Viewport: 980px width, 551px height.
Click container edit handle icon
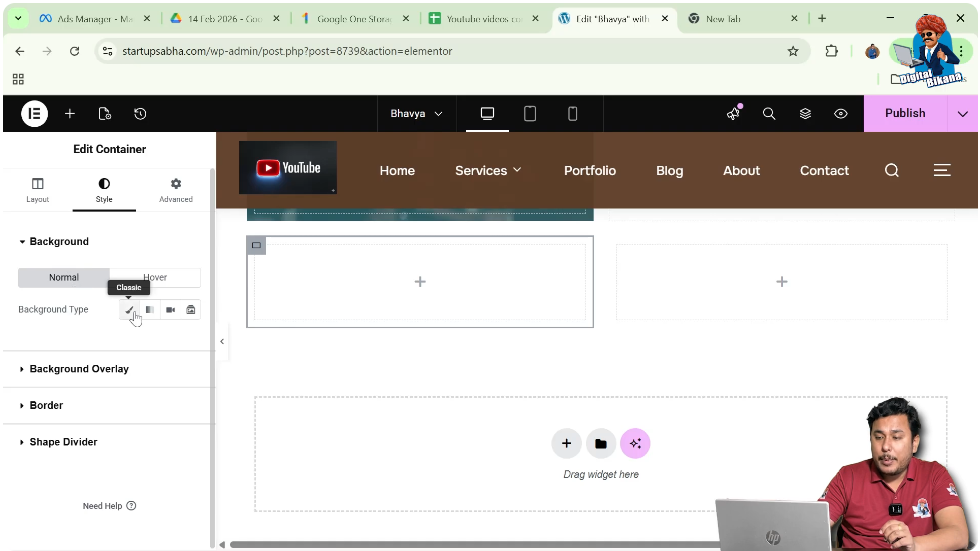pyautogui.click(x=256, y=245)
